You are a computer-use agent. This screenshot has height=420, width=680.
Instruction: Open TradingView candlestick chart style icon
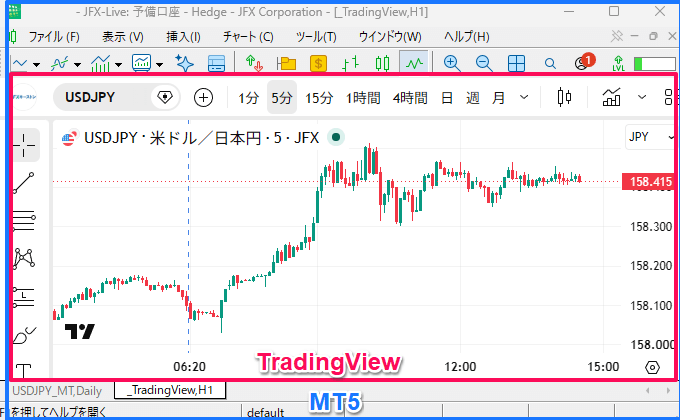564,97
